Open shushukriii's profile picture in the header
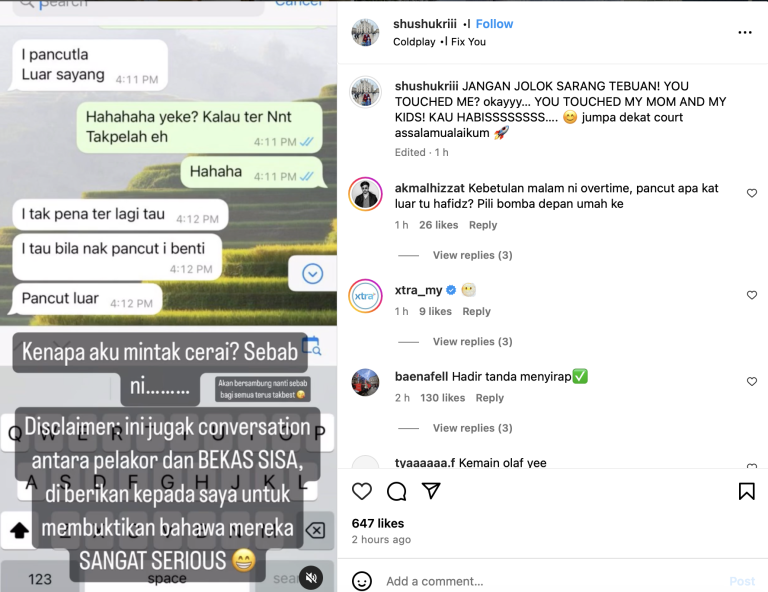Screen dimensions: 768x592 (365, 32)
